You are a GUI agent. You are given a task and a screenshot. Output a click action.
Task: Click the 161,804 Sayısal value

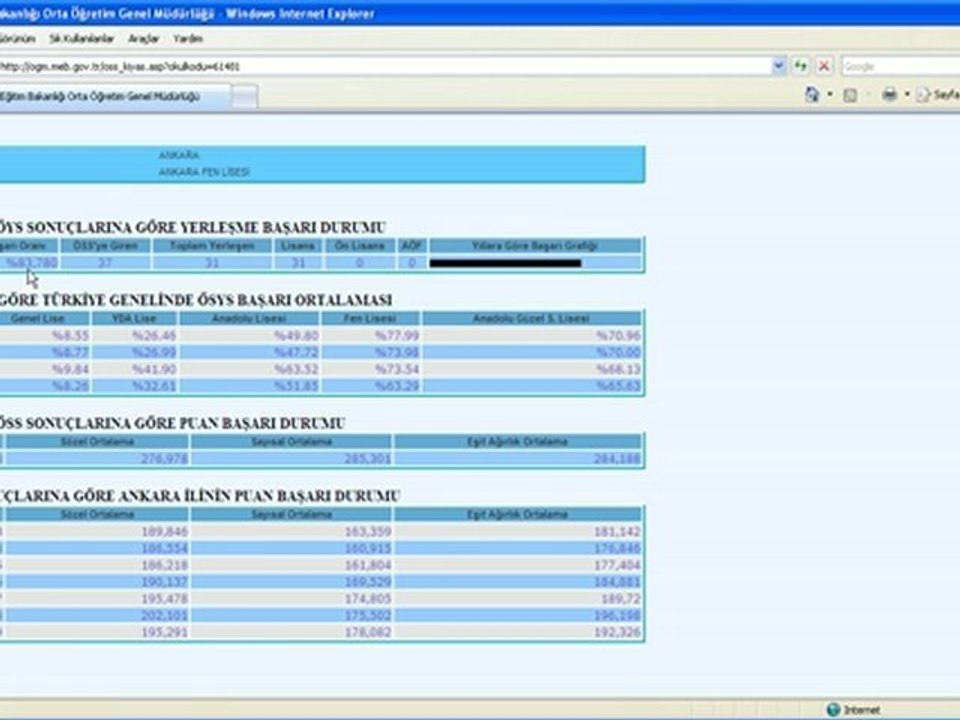[x=367, y=565]
